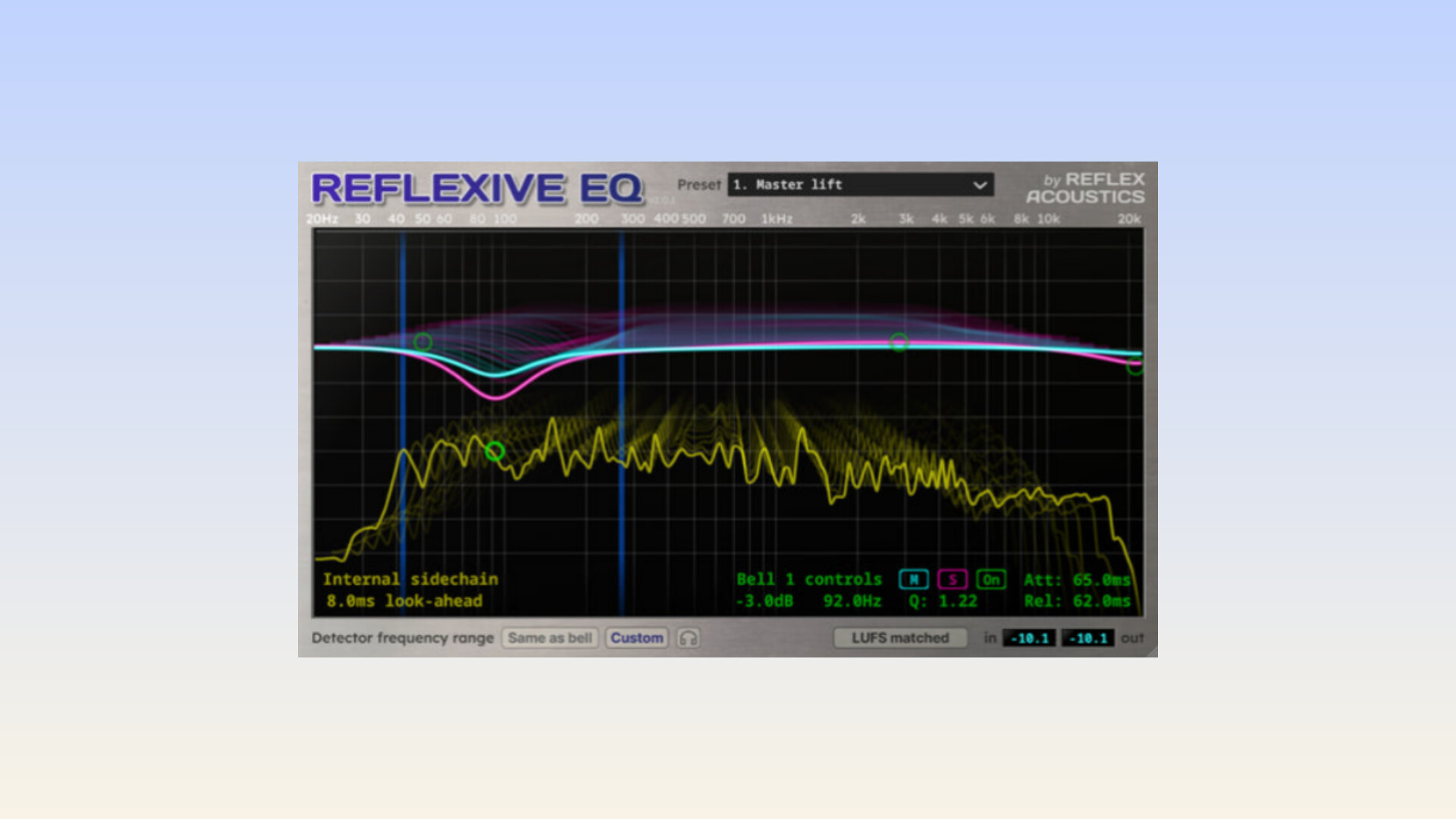
Task: Click the Reflexive EQ logo
Action: click(477, 189)
